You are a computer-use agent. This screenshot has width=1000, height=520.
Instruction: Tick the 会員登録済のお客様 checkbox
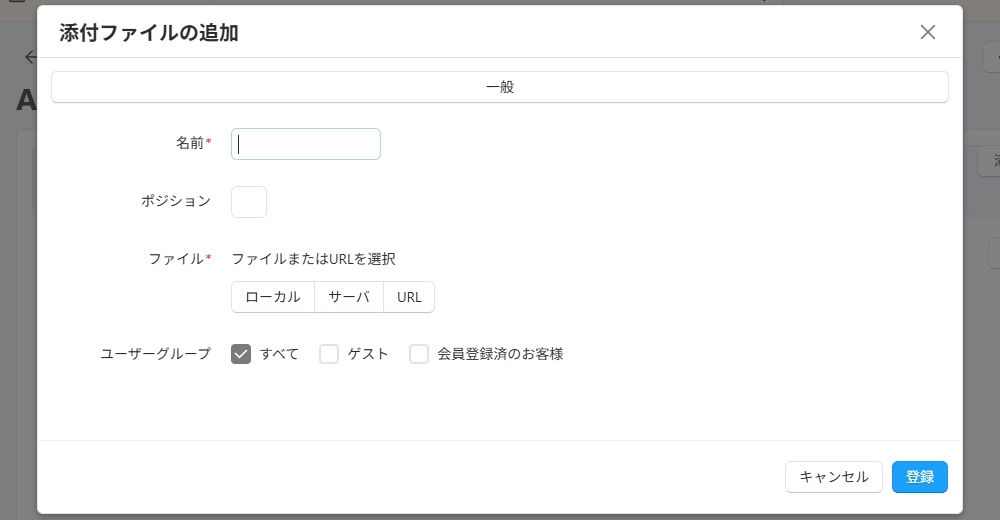419,354
